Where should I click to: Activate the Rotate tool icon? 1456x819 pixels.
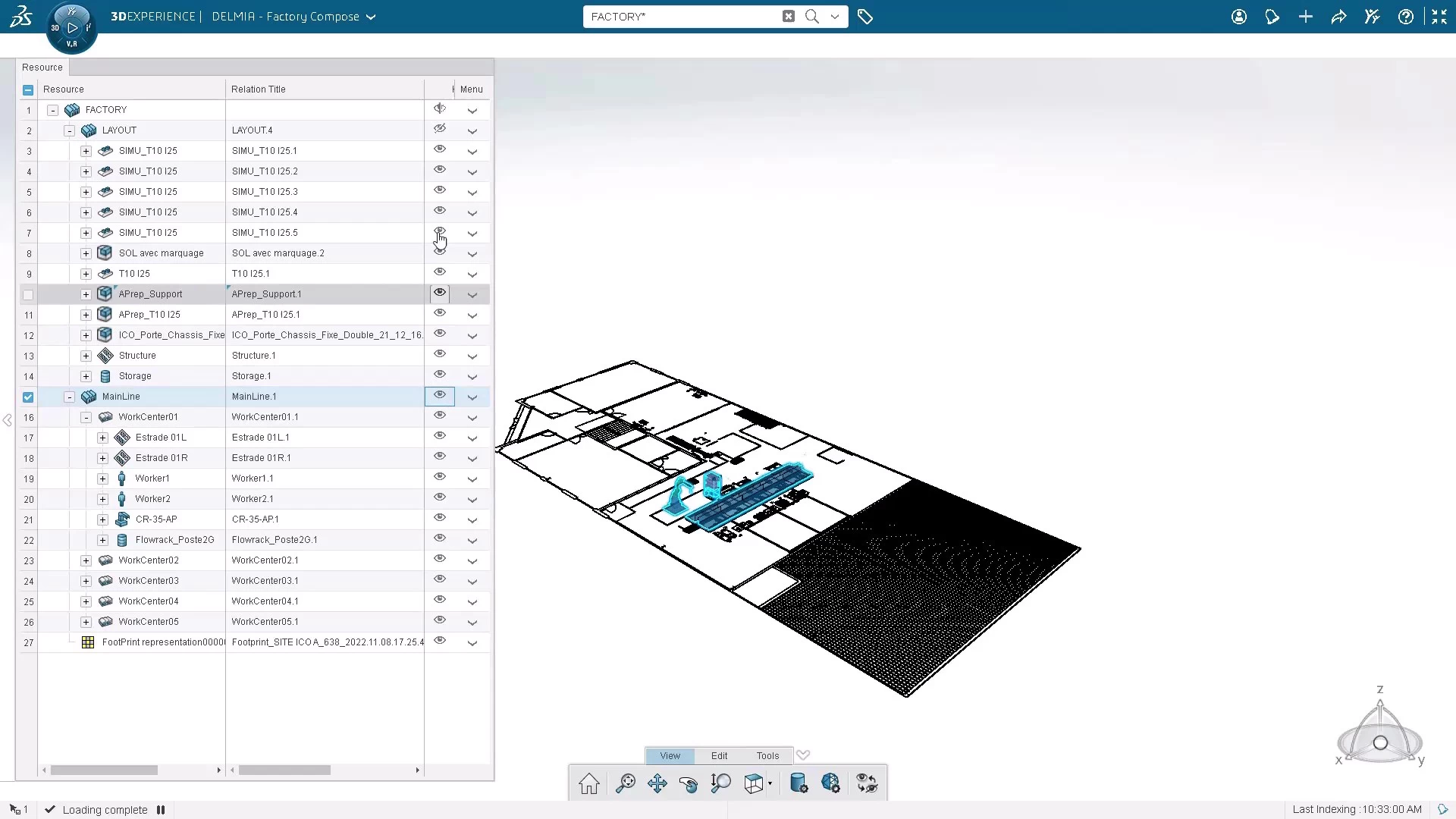[x=689, y=783]
